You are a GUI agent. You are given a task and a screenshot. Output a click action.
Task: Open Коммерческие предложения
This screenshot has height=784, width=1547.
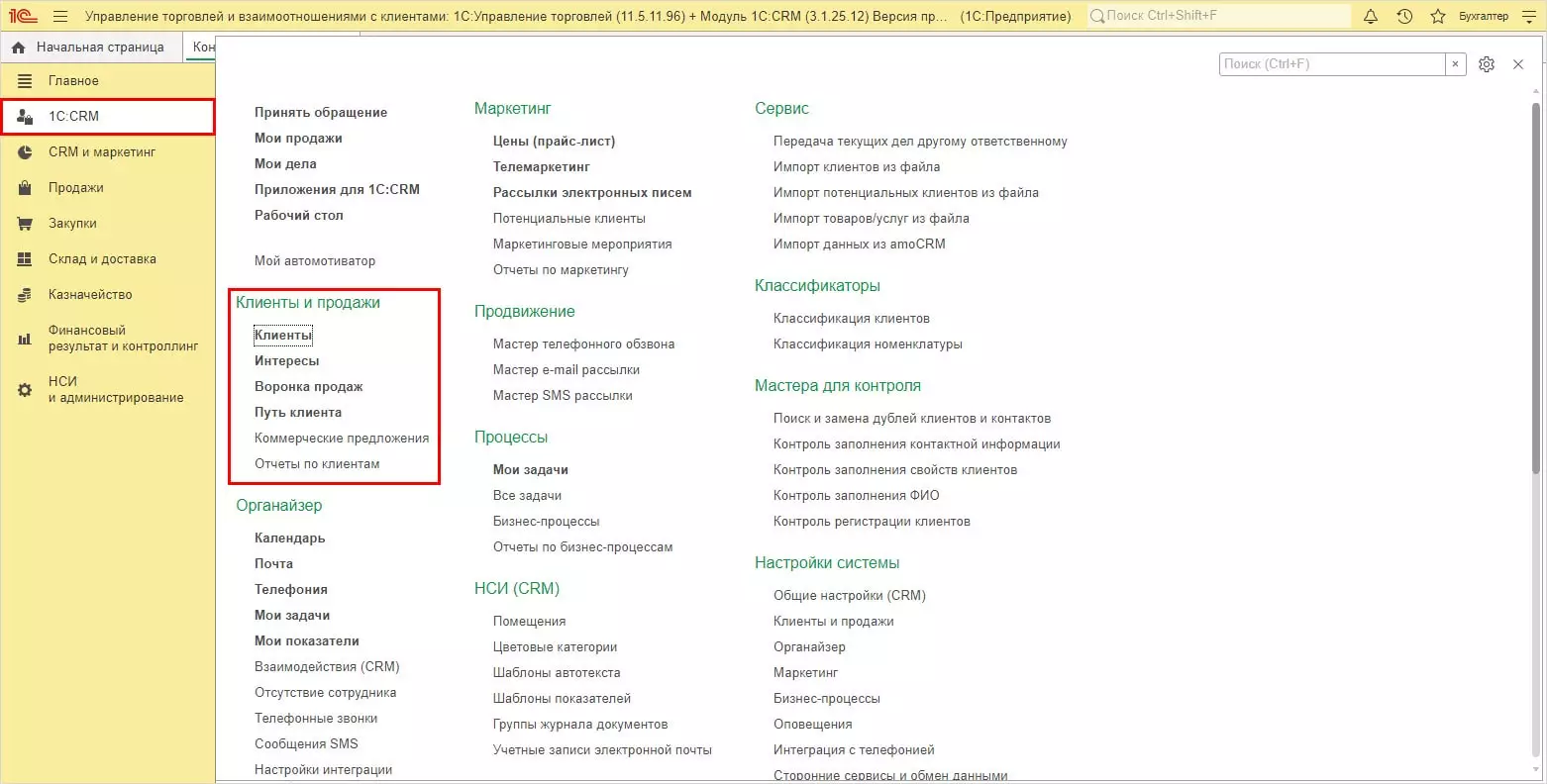pos(342,439)
